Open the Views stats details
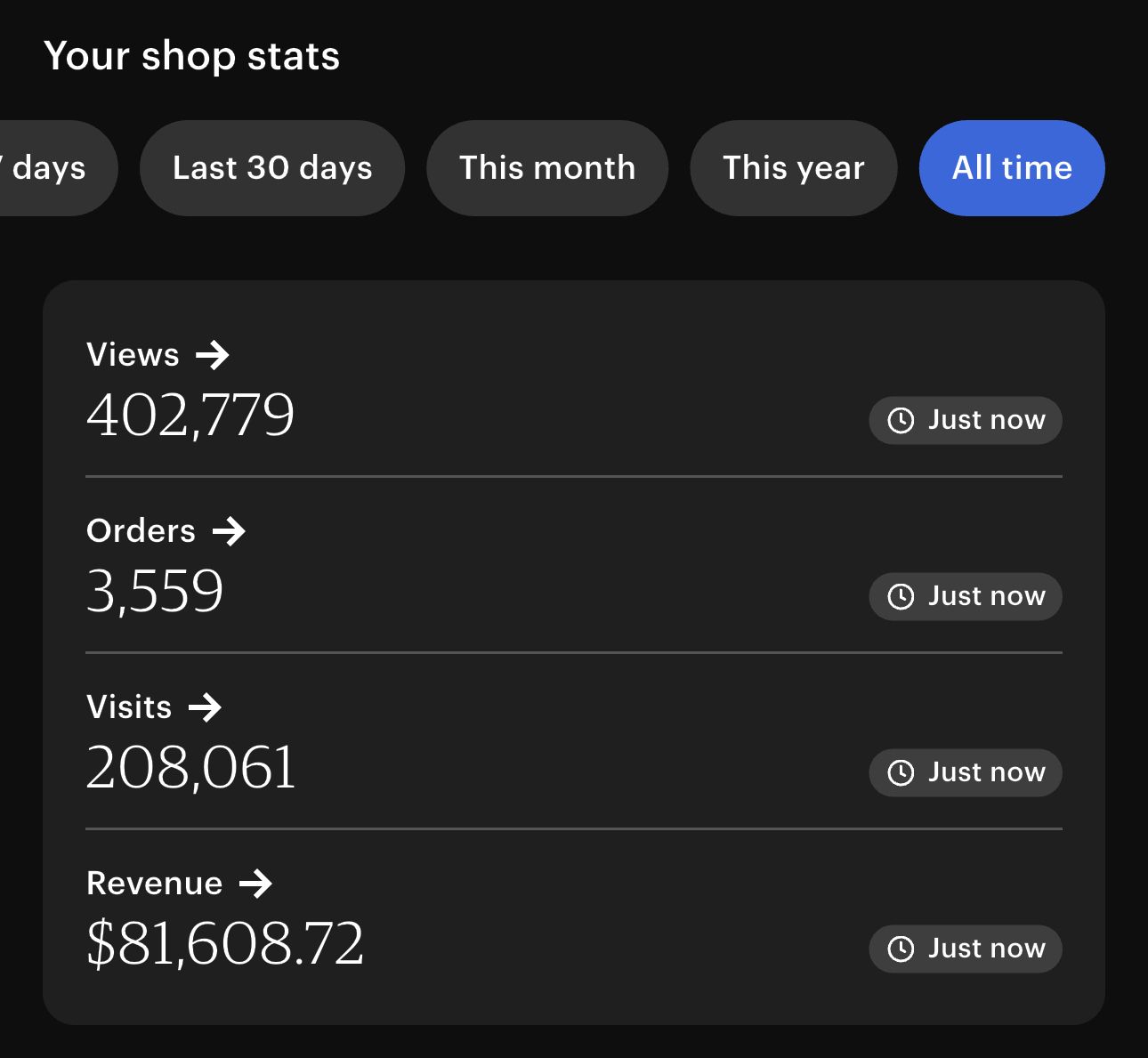Image resolution: width=1148 pixels, height=1058 pixels. click(133, 355)
